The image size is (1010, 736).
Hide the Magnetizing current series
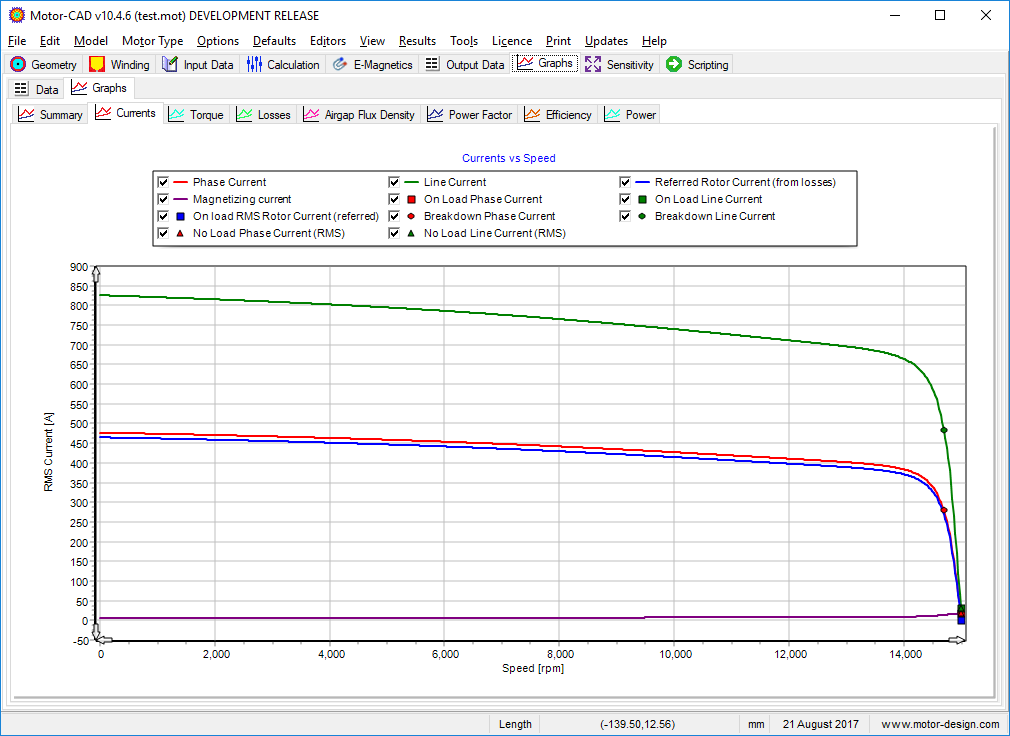coord(163,199)
